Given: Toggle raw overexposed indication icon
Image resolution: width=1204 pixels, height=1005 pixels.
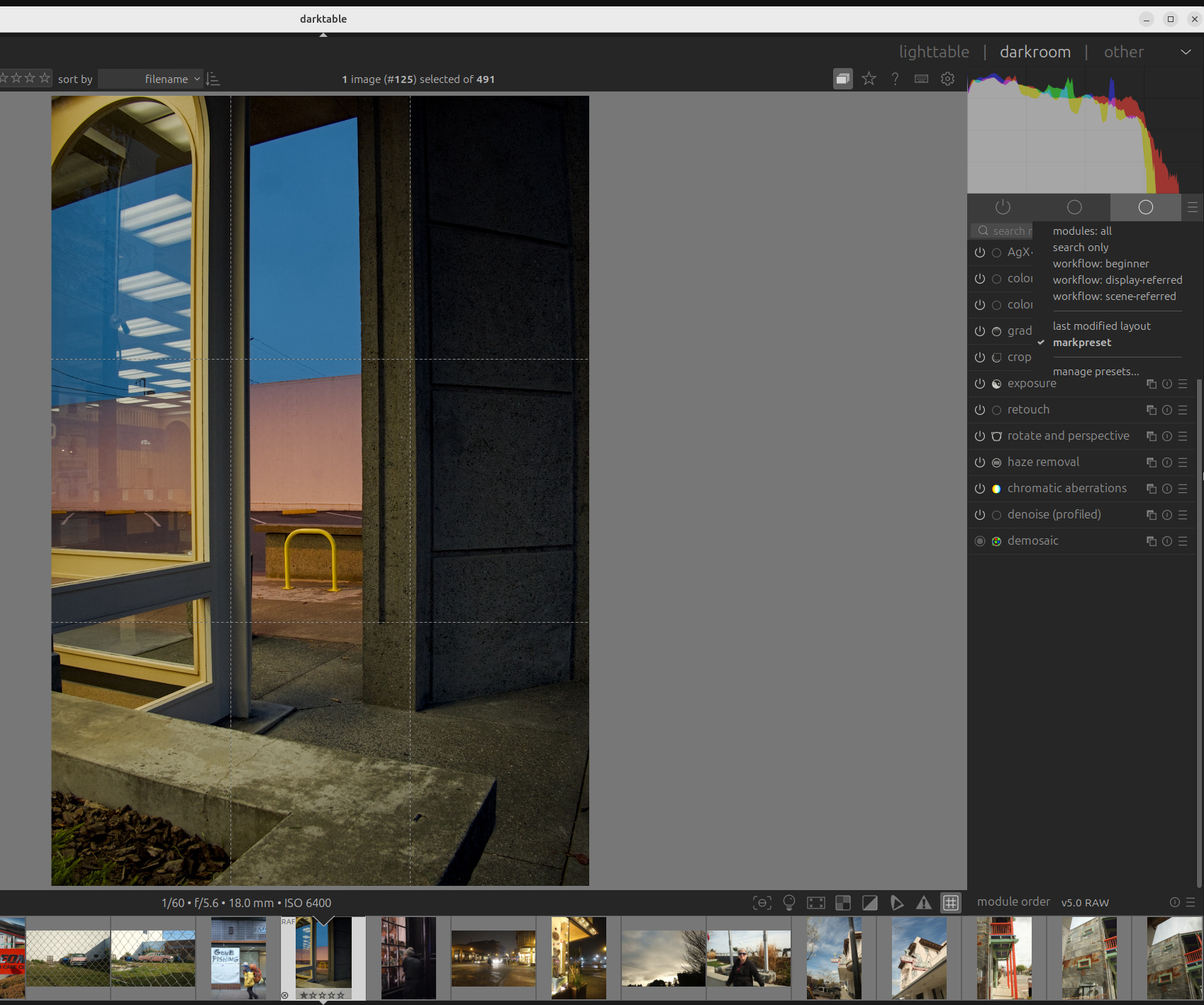Looking at the screenshot, I should 843,903.
